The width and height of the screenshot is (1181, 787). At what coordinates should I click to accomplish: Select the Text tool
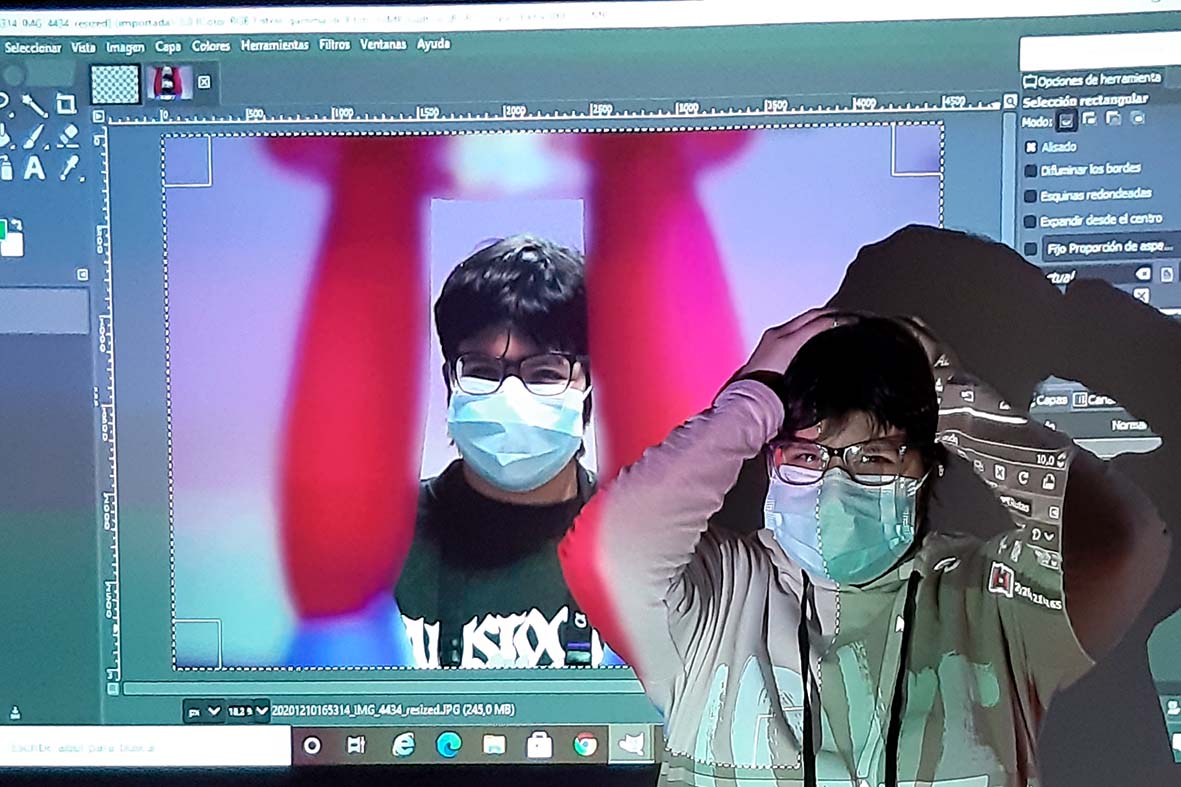tap(34, 169)
